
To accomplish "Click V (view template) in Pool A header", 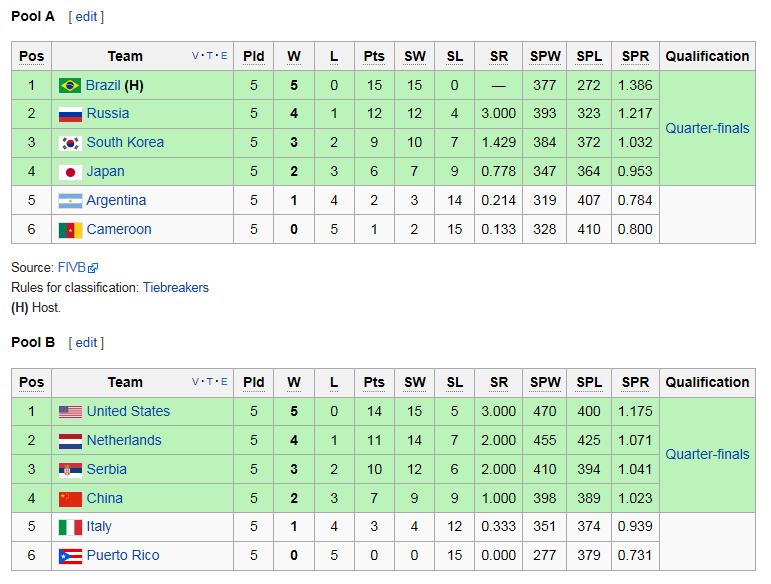I will point(196,56).
